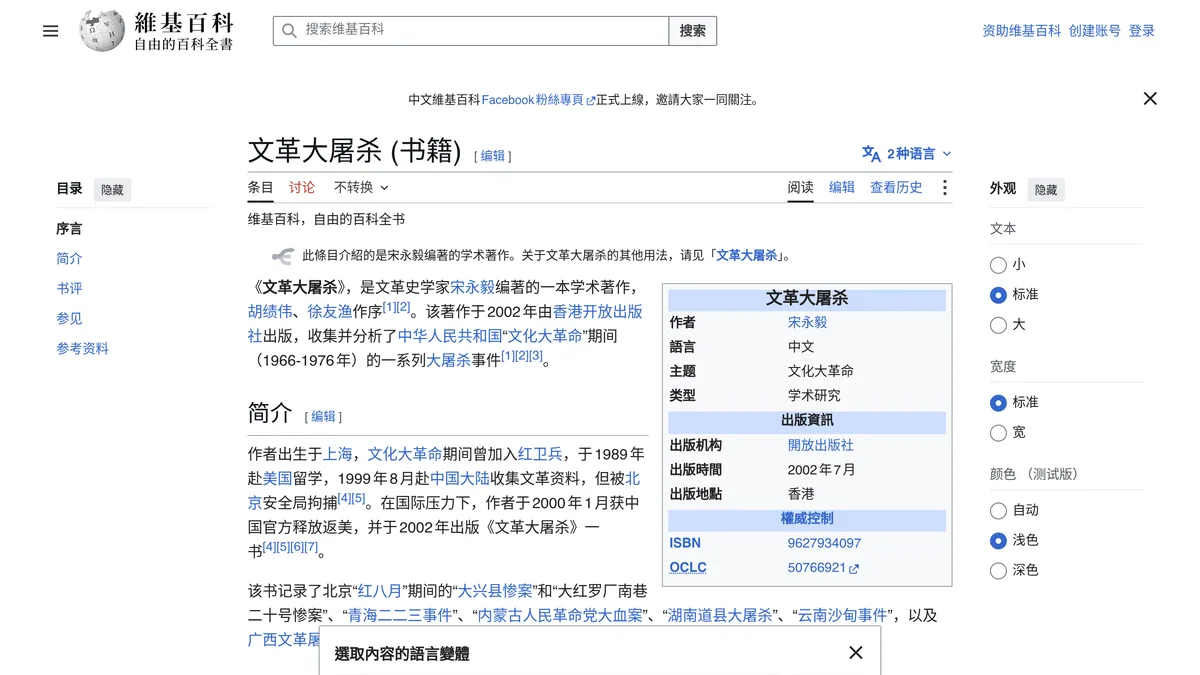Image resolution: width=1200 pixels, height=675 pixels.
Task: Click the 登录 login link
Action: (1142, 31)
